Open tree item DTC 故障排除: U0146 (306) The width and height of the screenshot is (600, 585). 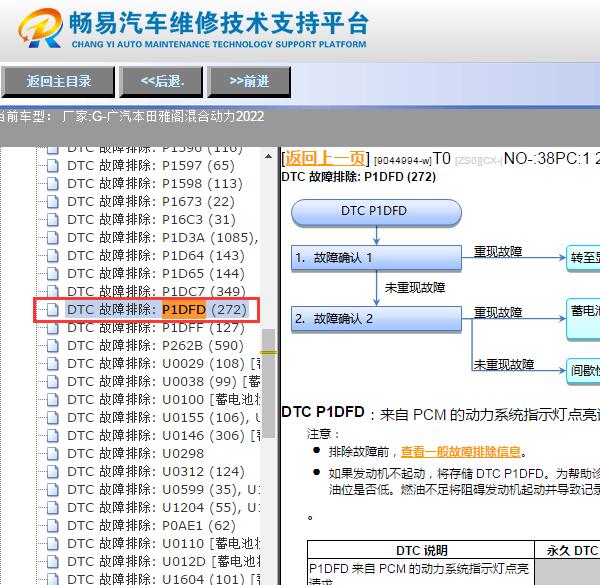pos(164,435)
